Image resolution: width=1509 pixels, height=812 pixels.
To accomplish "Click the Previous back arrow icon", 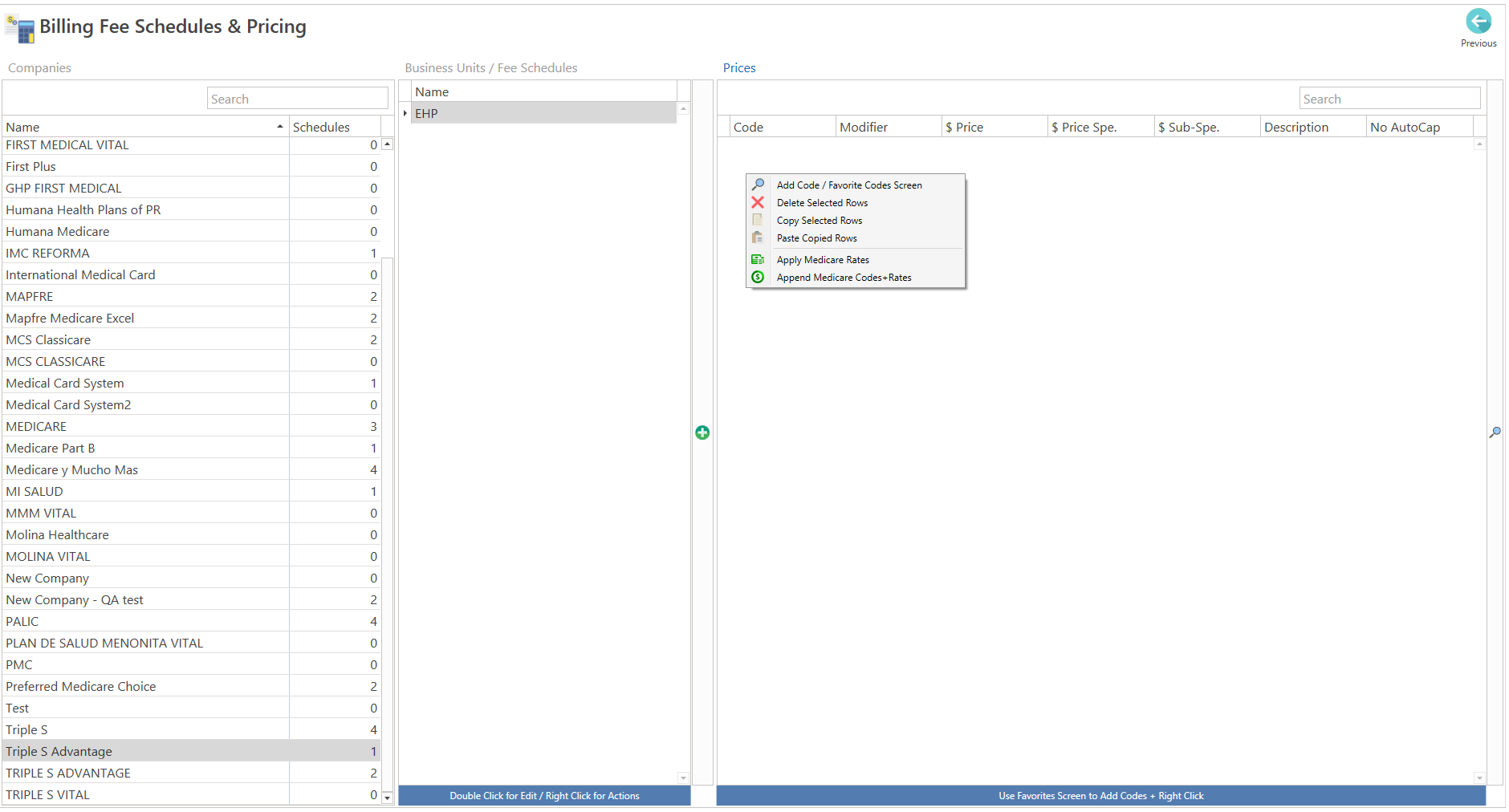I will pyautogui.click(x=1478, y=21).
